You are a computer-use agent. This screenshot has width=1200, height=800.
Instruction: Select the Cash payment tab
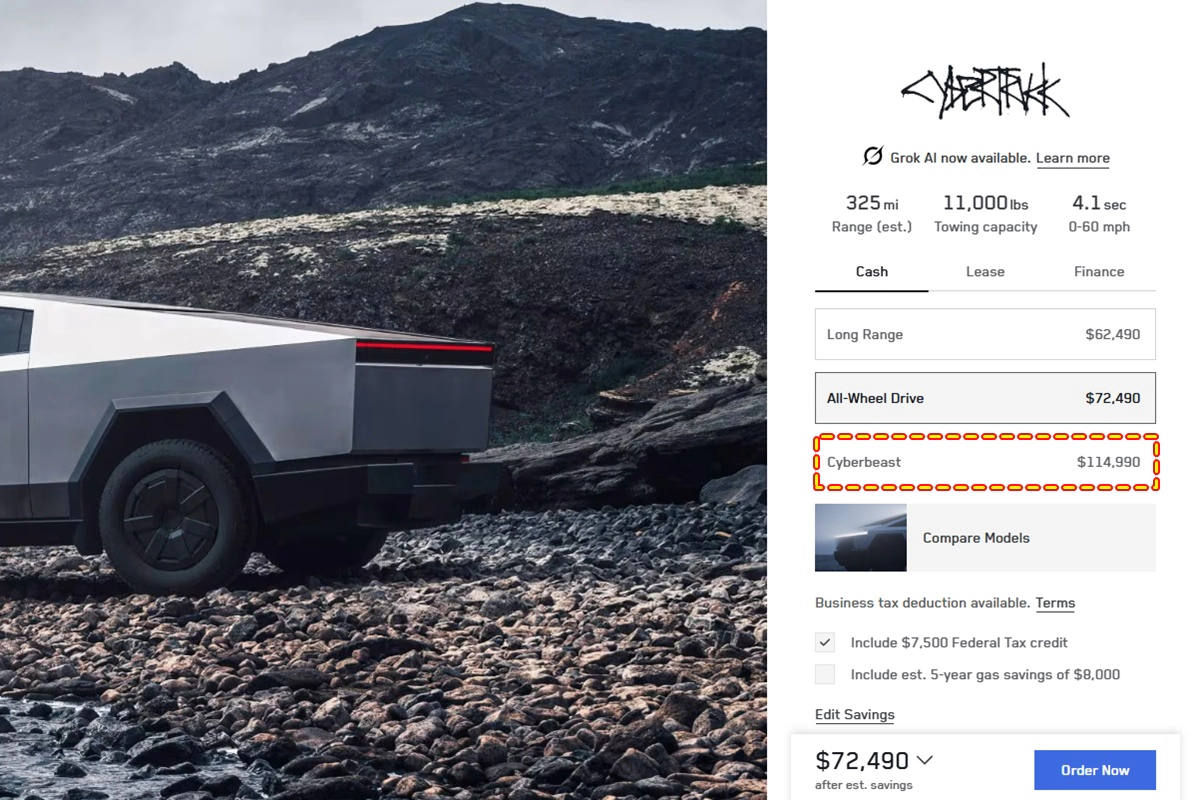point(872,272)
